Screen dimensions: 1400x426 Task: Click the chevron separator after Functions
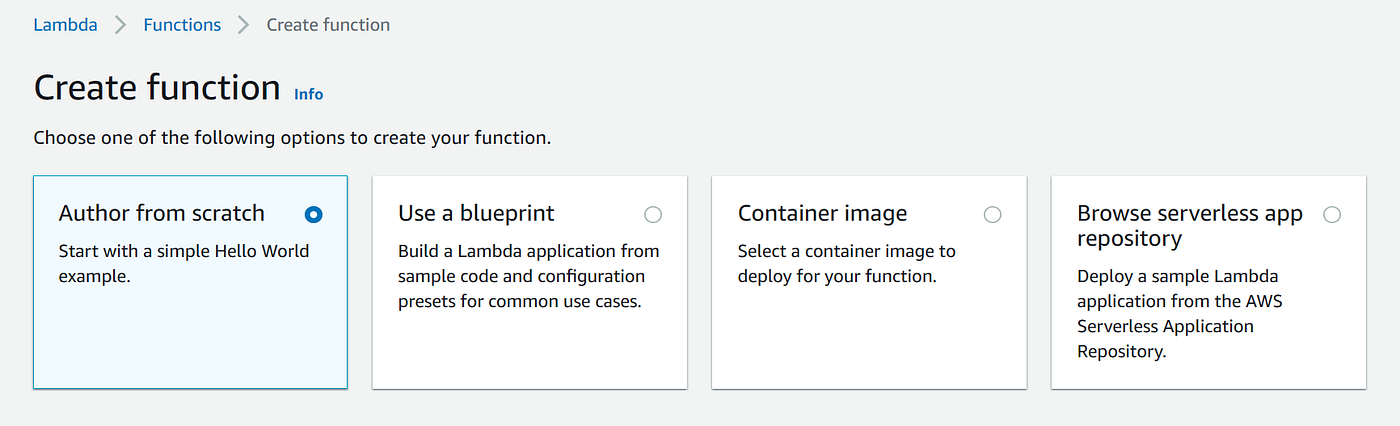tap(244, 25)
